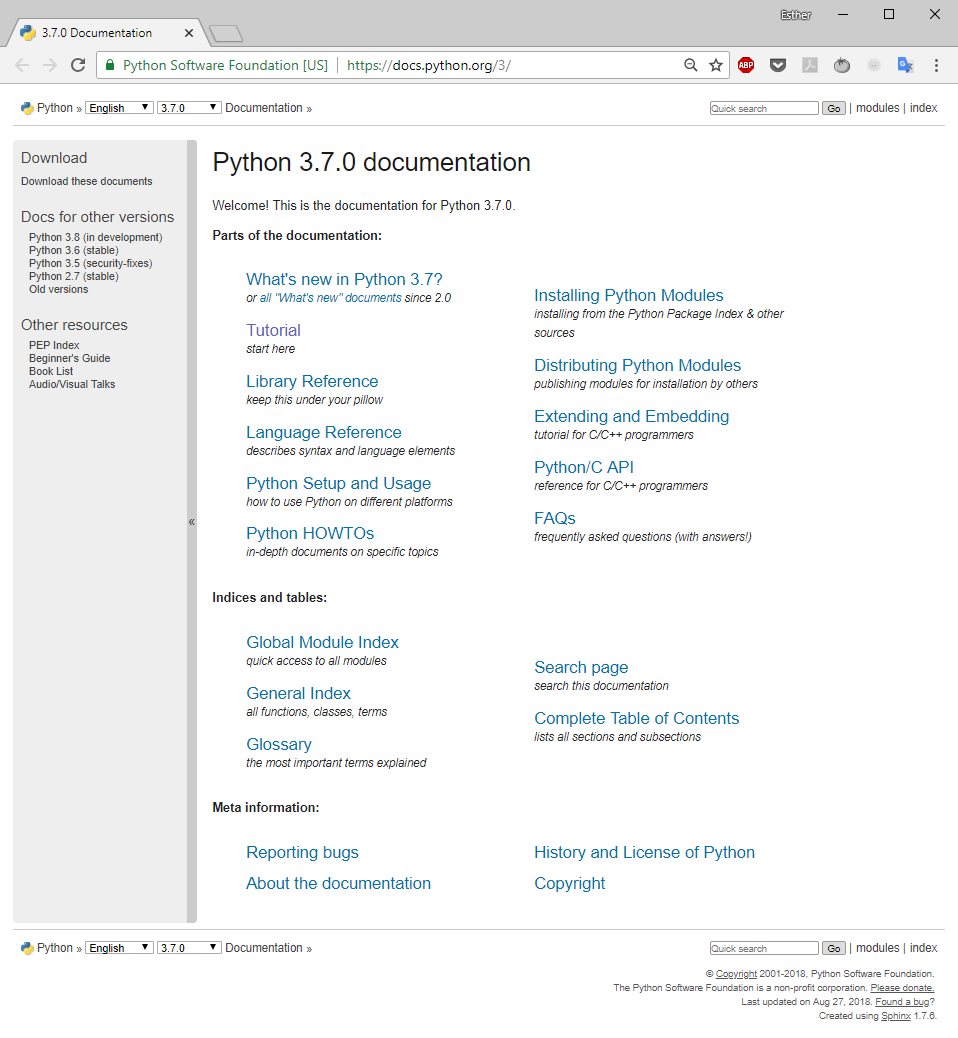Click the address bar URL
The height and width of the screenshot is (1038, 958).
coord(428,65)
